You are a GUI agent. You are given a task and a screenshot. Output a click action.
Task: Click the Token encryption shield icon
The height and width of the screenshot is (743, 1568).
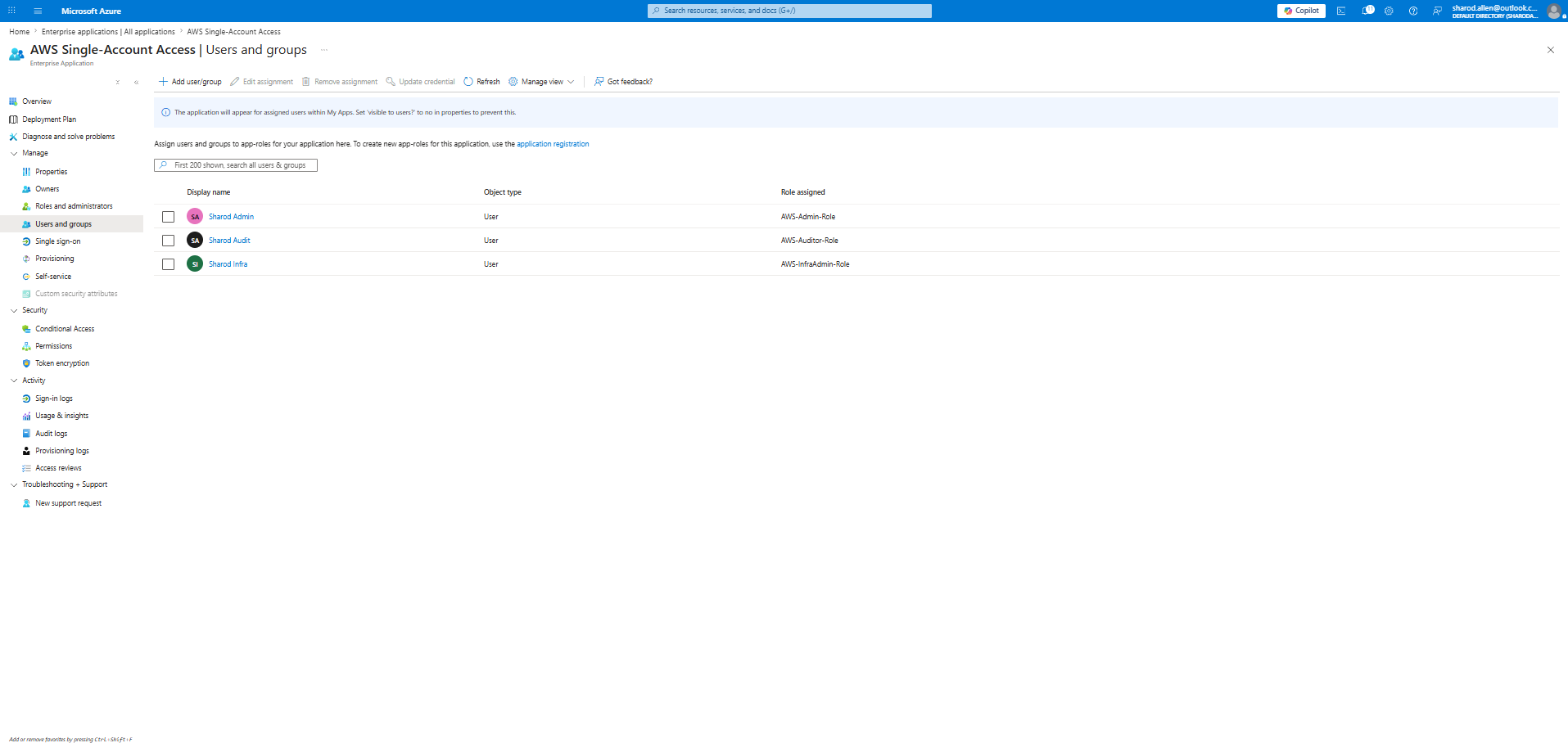coord(26,363)
